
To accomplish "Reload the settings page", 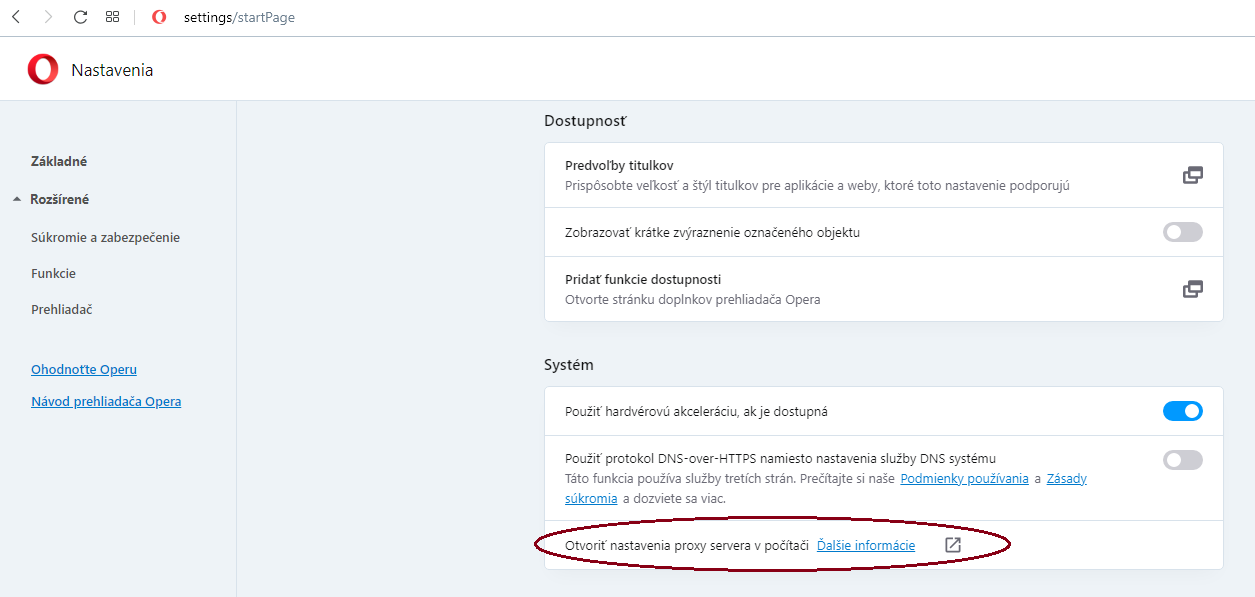I will pos(81,17).
